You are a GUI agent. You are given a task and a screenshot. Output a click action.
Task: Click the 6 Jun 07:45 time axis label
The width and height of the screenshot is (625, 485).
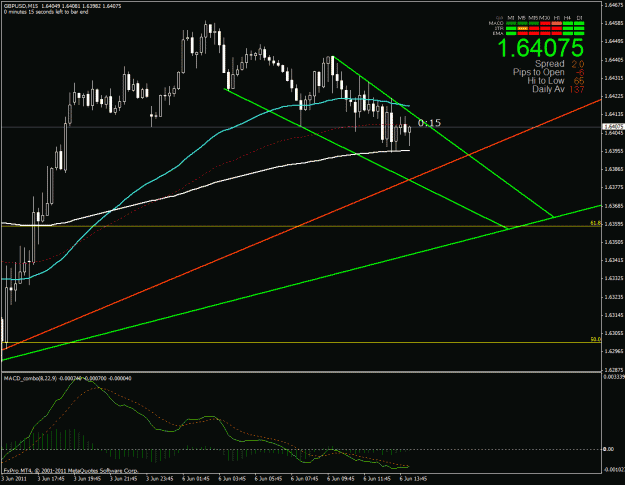point(304,479)
